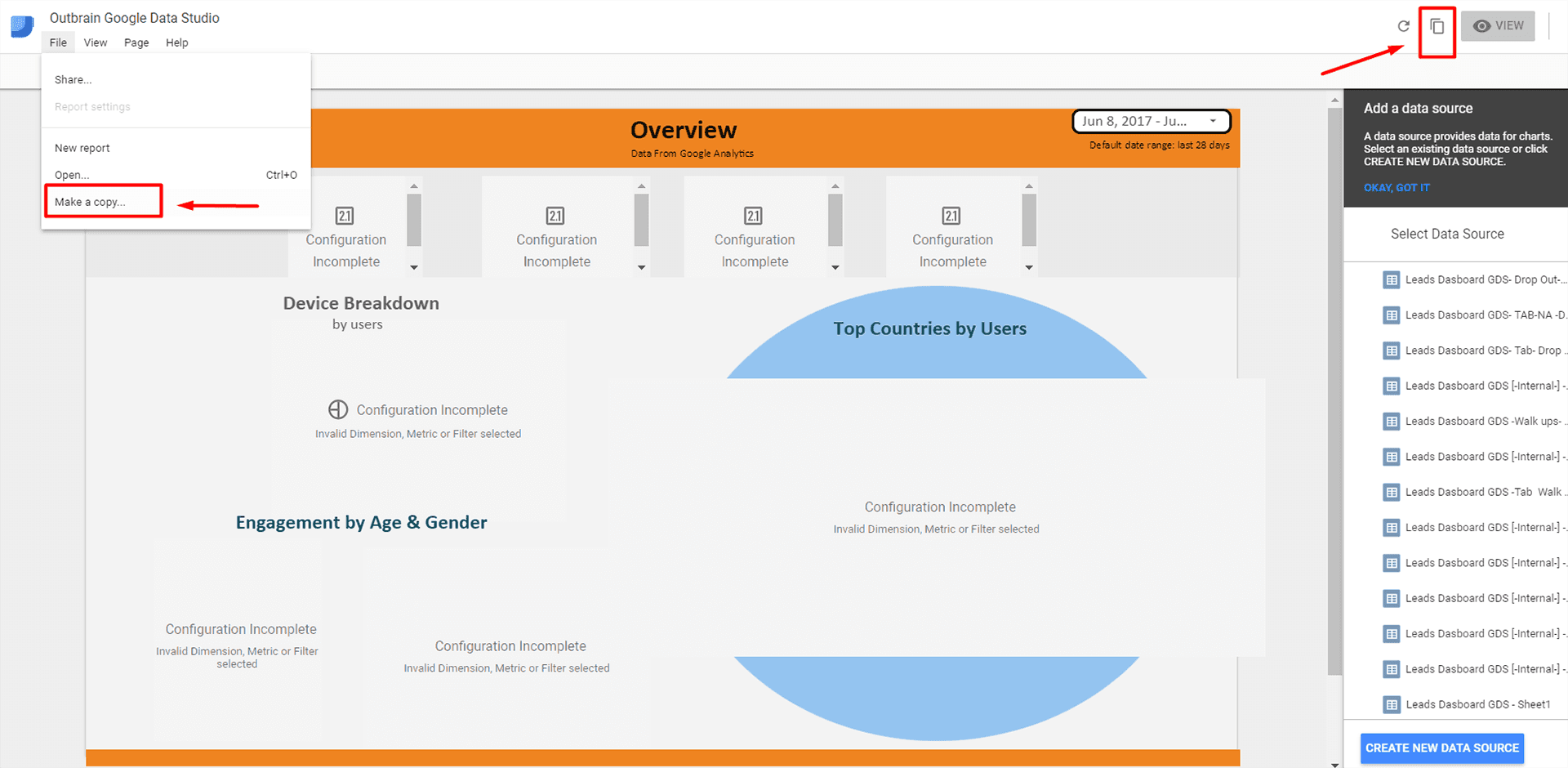
Task: Click New report in the File menu
Action: 82,148
